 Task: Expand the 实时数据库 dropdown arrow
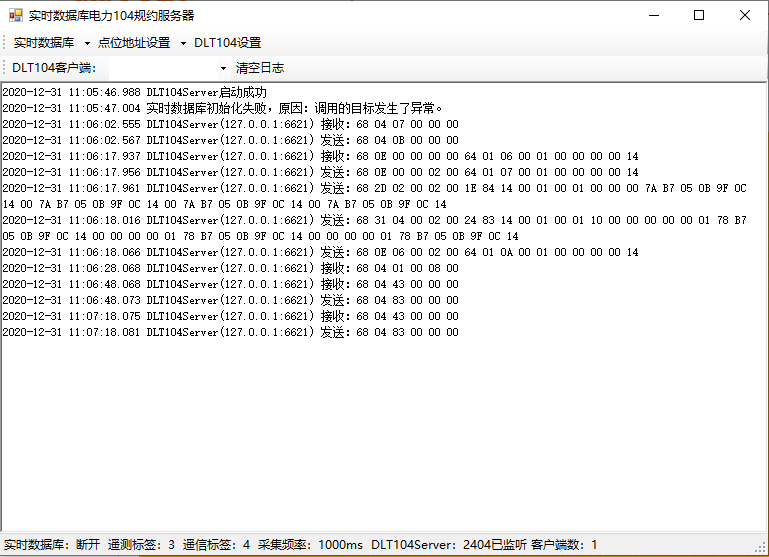tap(87, 43)
